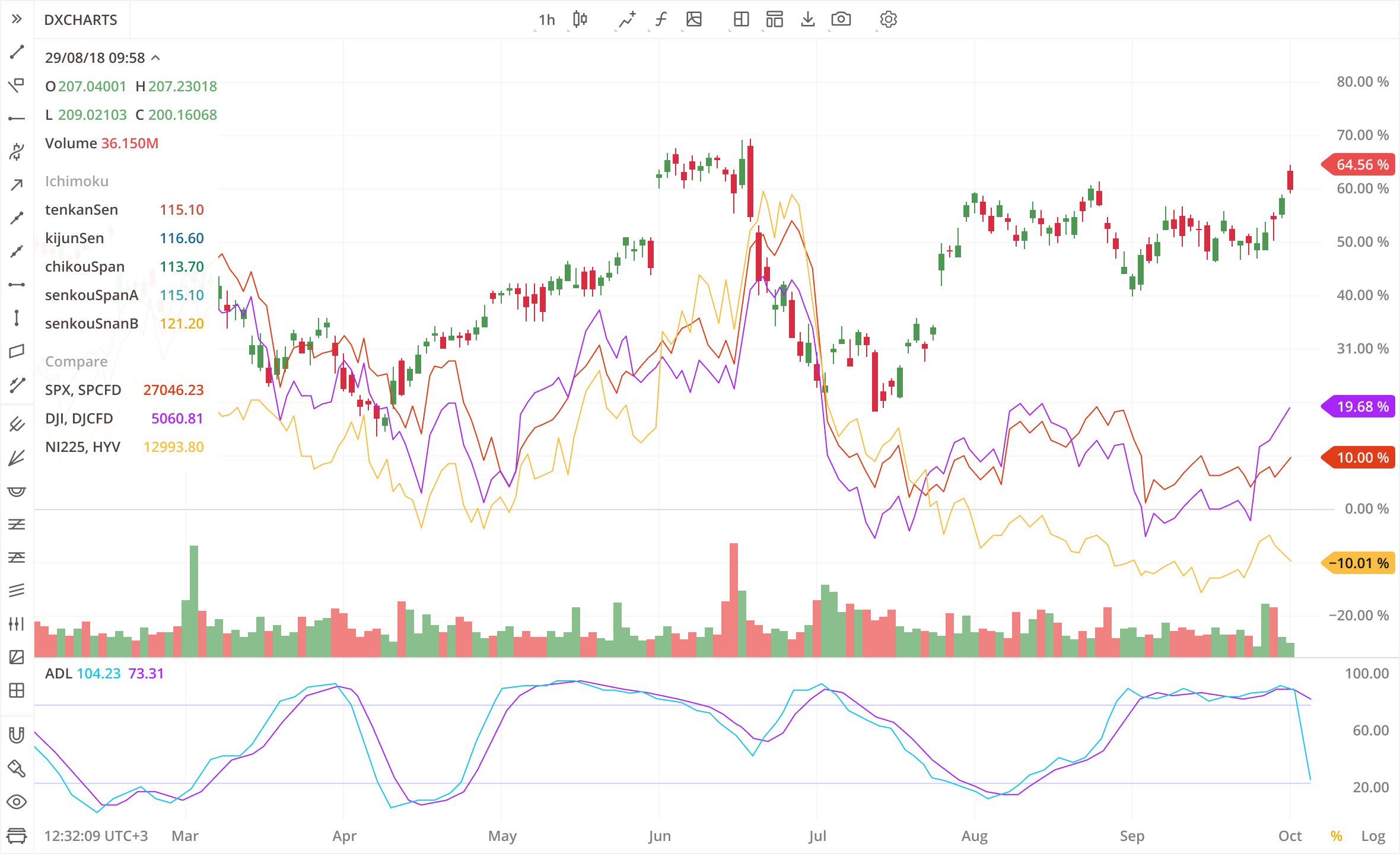Expand the left toolbar with double chevron

16,18
